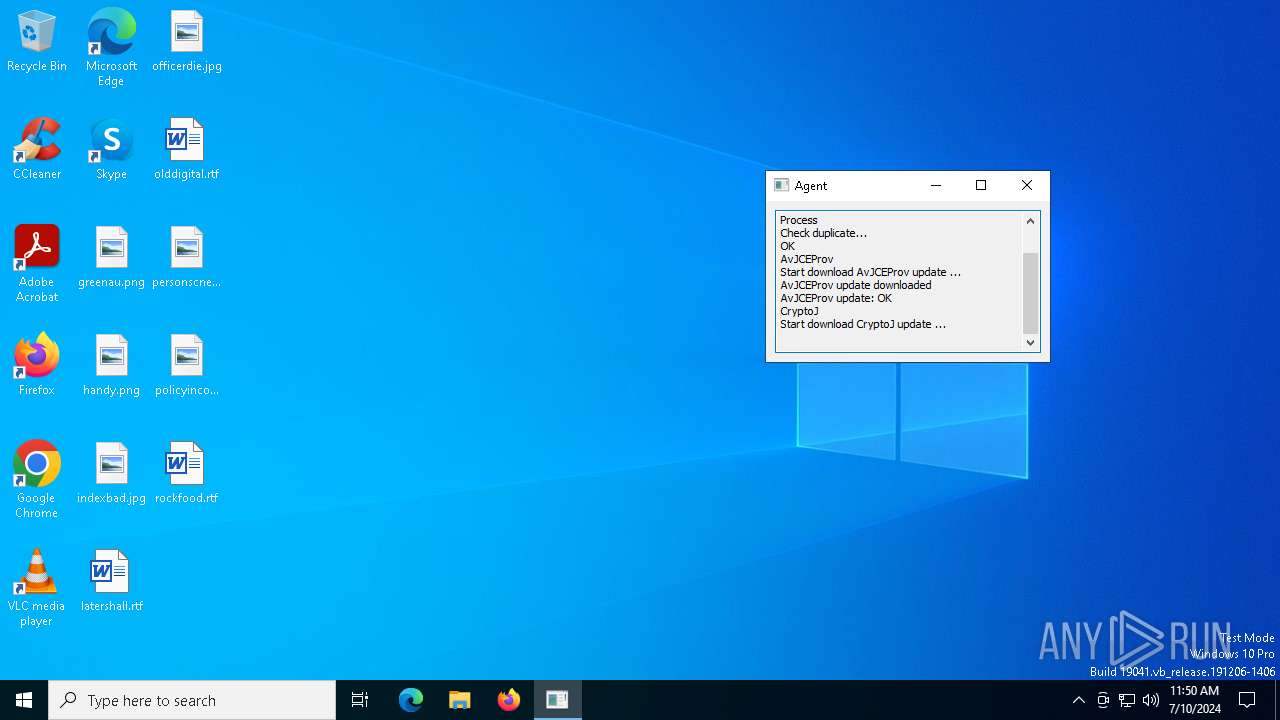Select the personscne image file icon

(187, 258)
